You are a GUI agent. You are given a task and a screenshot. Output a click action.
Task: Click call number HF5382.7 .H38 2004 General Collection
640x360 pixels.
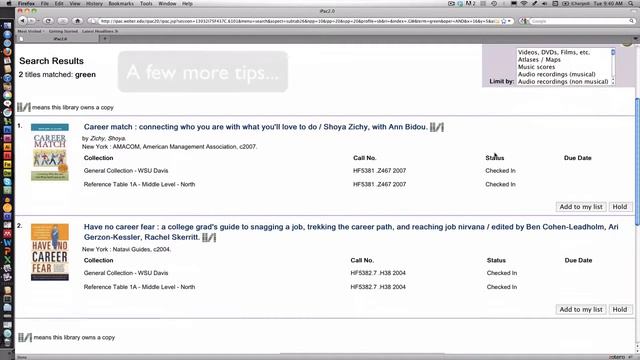tap(378, 273)
